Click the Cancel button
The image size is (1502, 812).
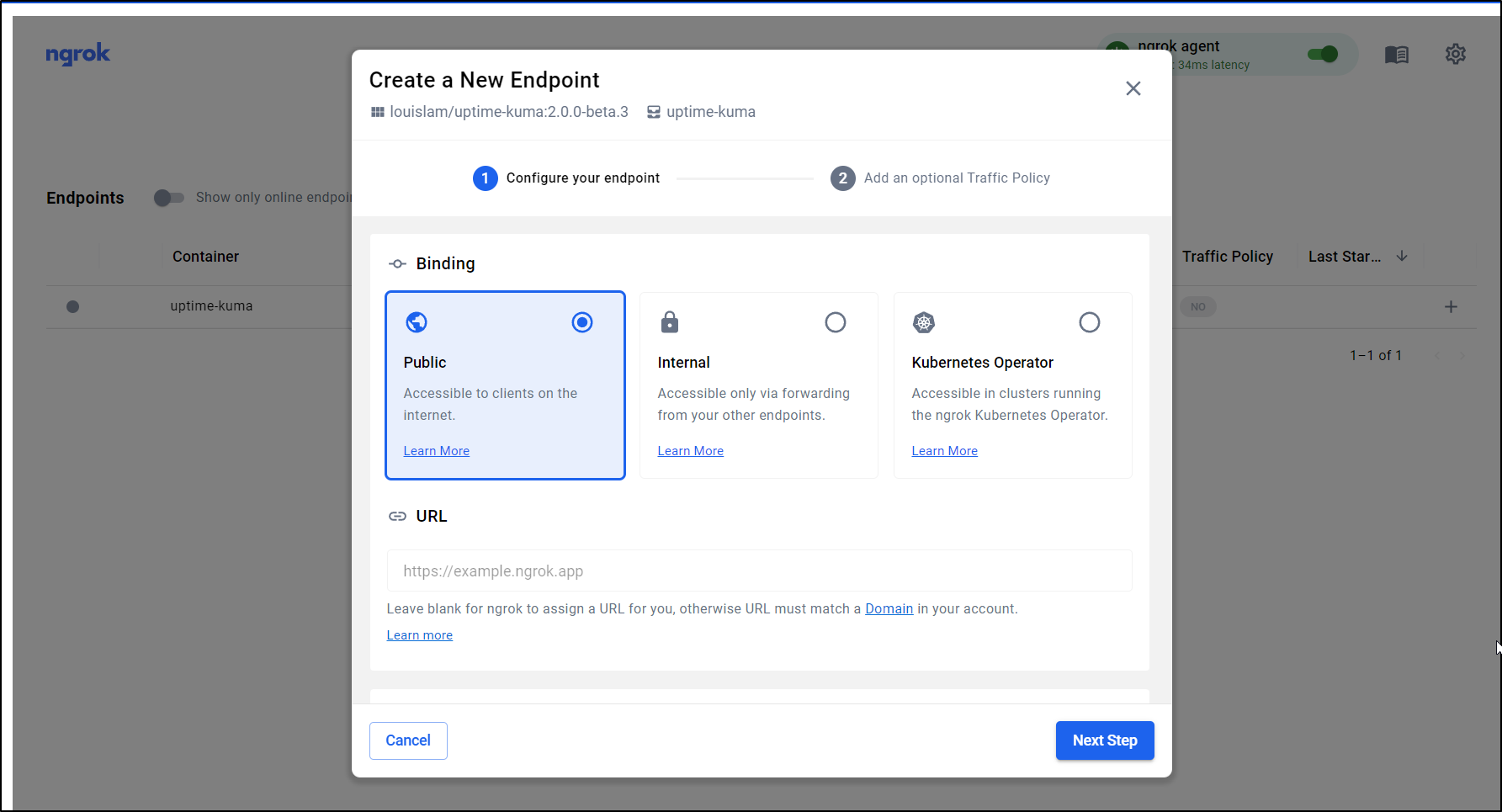408,740
